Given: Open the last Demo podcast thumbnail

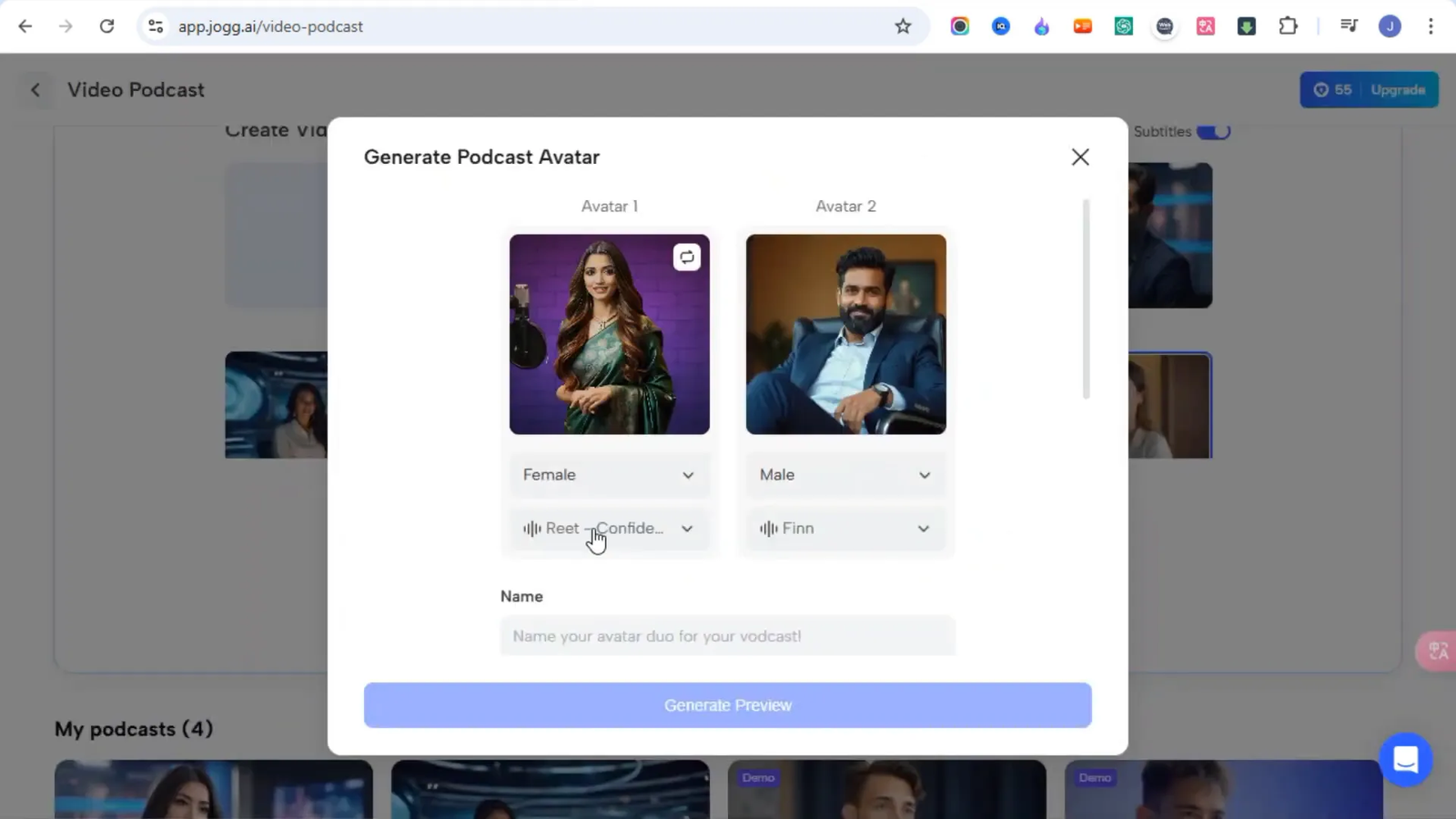Looking at the screenshot, I should 1224,789.
